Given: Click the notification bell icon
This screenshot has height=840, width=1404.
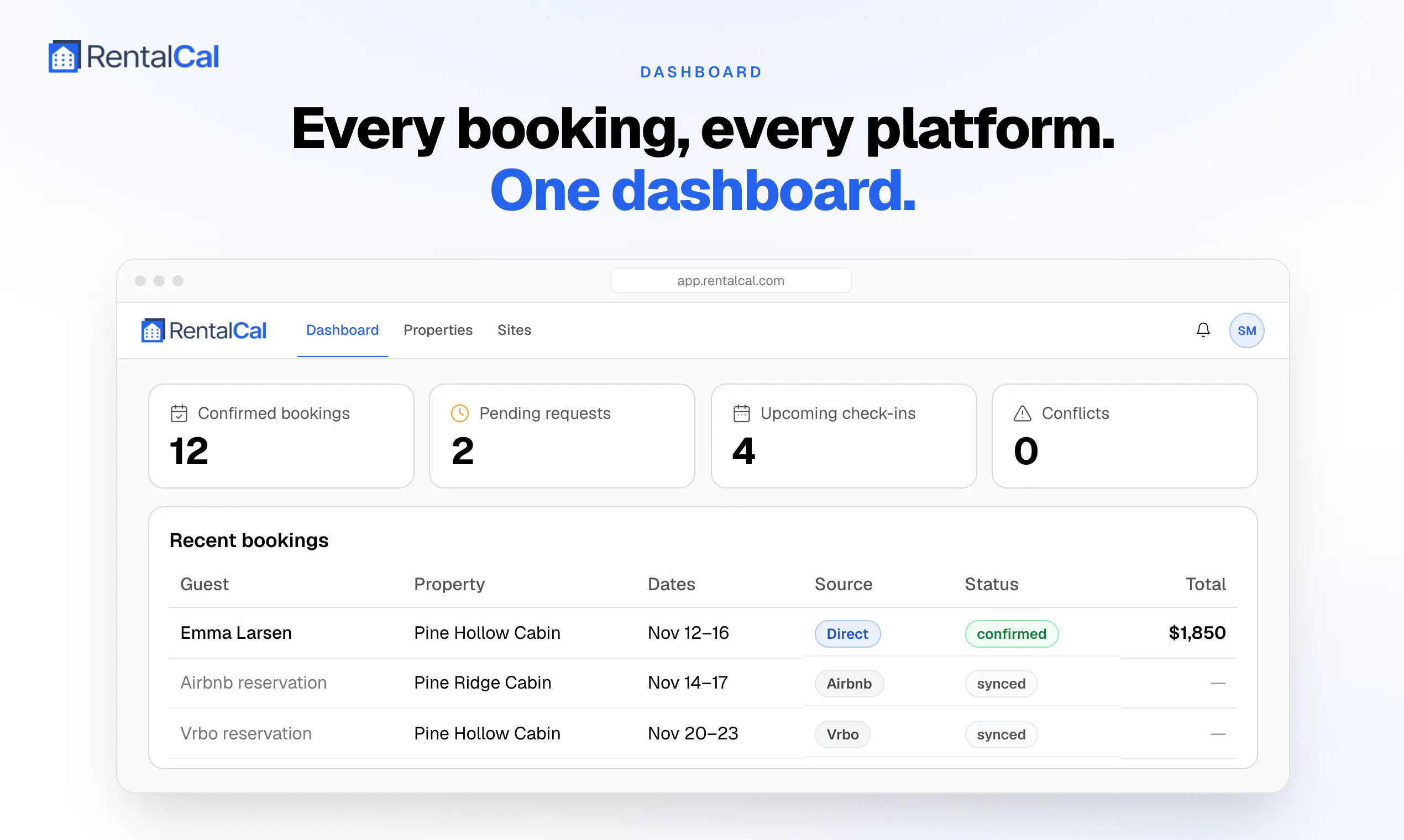Looking at the screenshot, I should click(1203, 330).
